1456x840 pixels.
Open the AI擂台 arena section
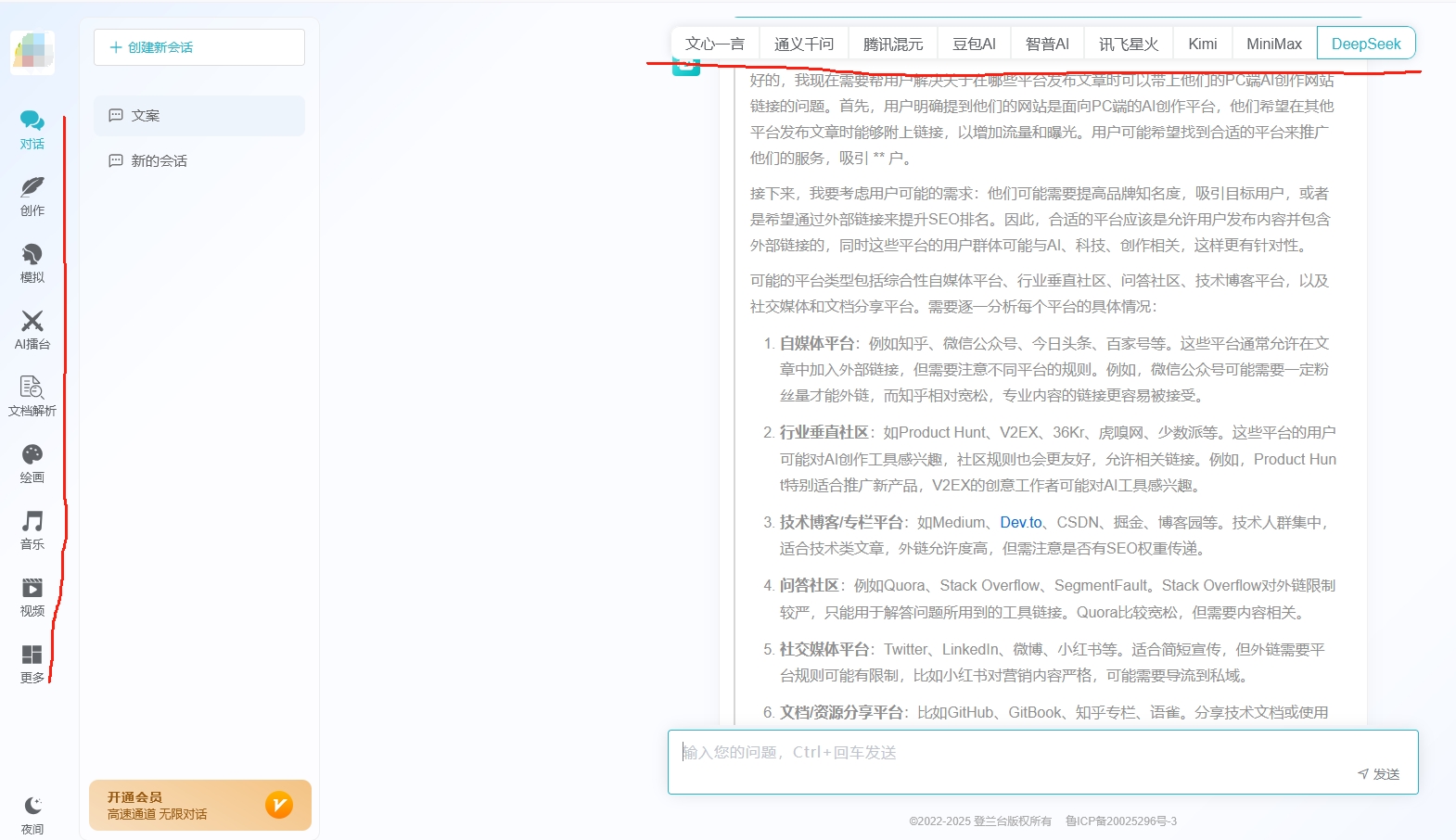pos(32,330)
